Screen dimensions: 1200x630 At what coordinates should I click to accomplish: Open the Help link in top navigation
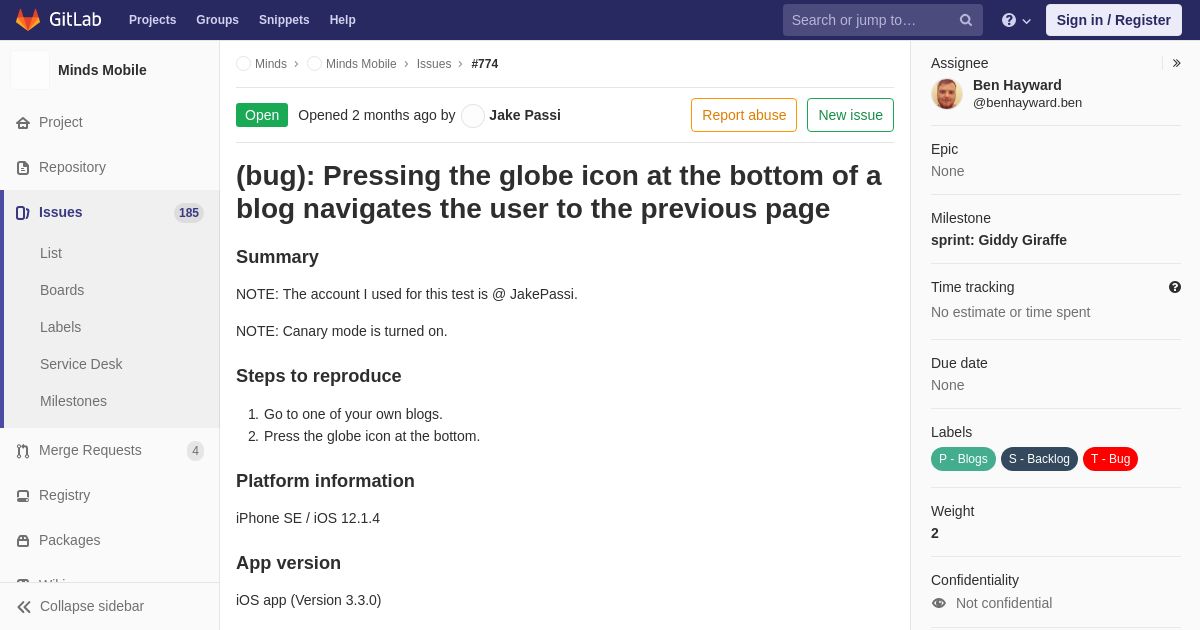pos(343,20)
